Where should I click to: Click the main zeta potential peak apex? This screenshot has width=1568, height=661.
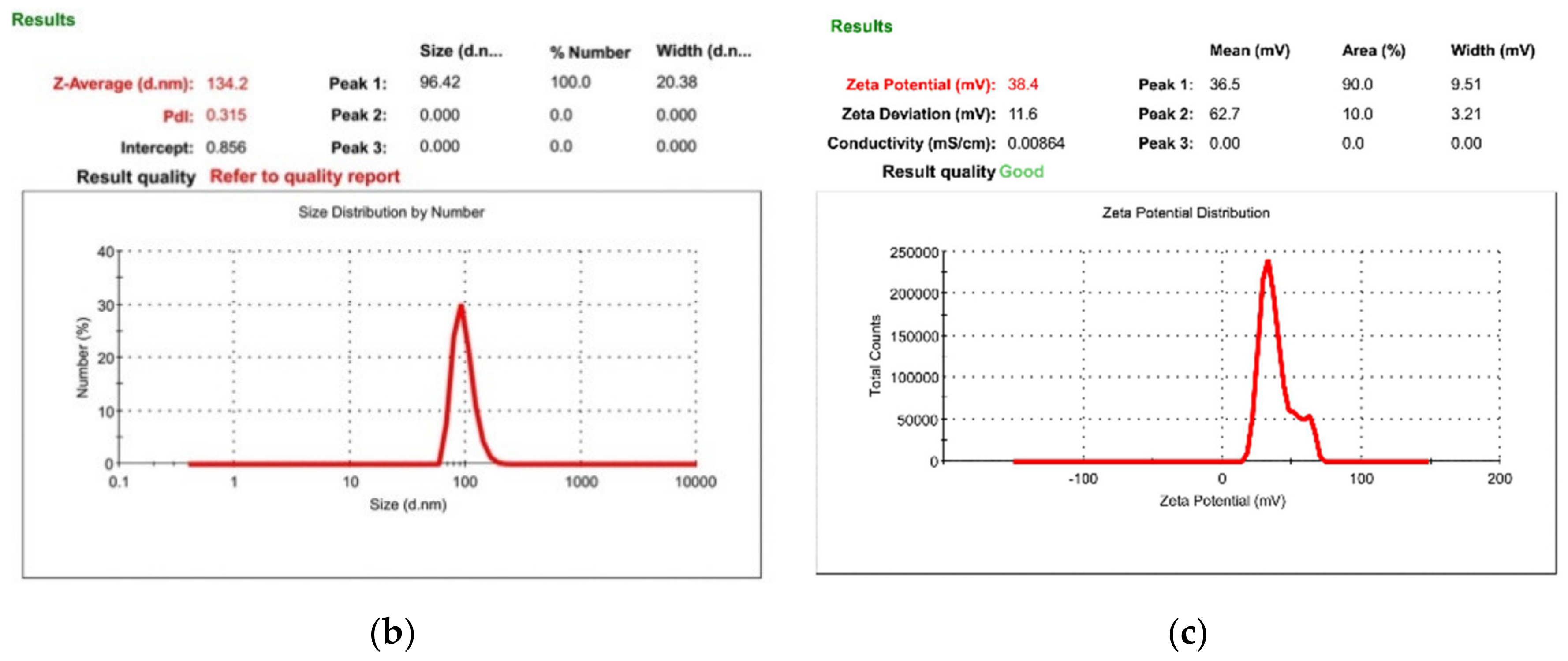(1267, 264)
